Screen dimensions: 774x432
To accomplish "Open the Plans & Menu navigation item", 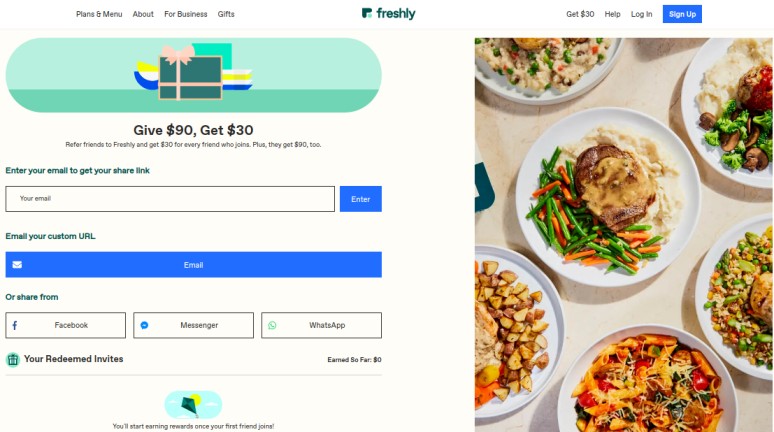I will click(99, 14).
